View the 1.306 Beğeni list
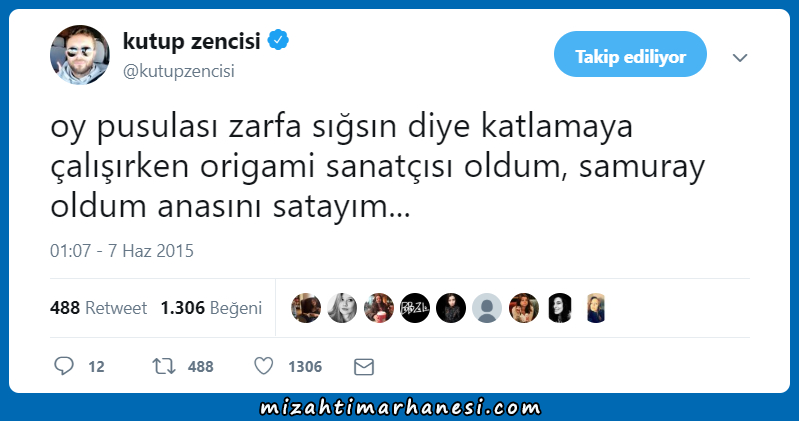This screenshot has height=421, width=799. (211, 308)
